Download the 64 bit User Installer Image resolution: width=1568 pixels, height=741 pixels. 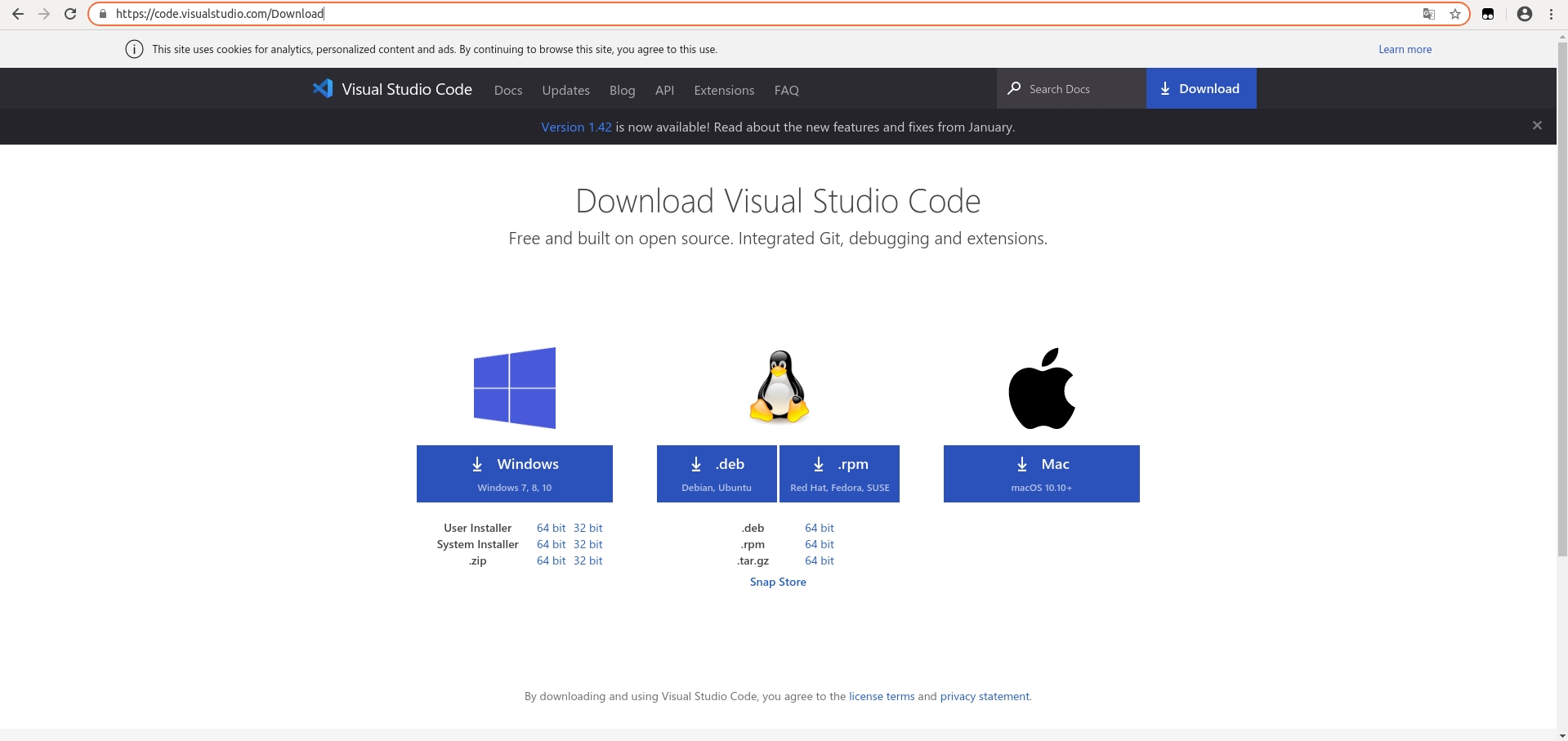tap(551, 528)
